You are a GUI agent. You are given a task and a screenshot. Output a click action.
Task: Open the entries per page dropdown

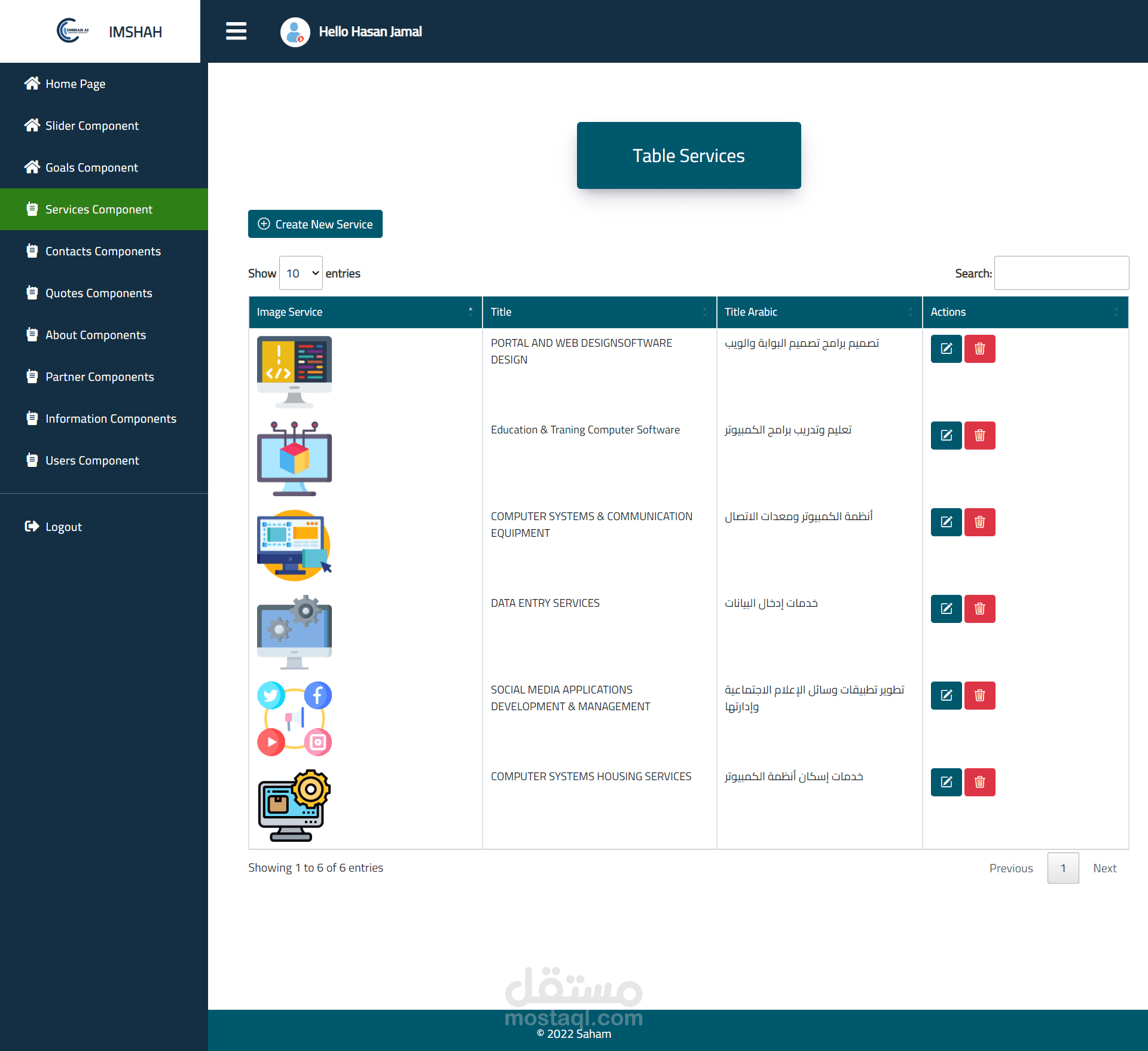(301, 273)
